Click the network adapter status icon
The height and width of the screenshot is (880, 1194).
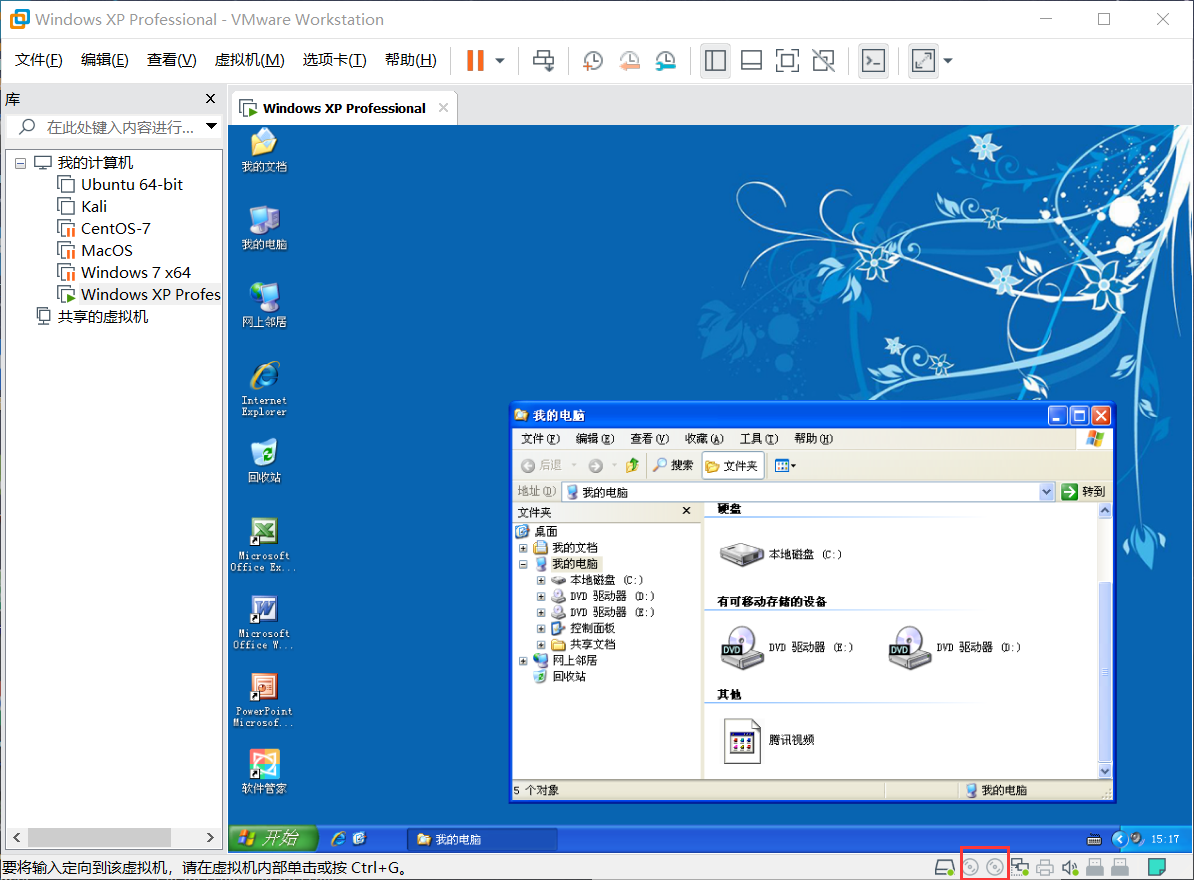click(1020, 866)
